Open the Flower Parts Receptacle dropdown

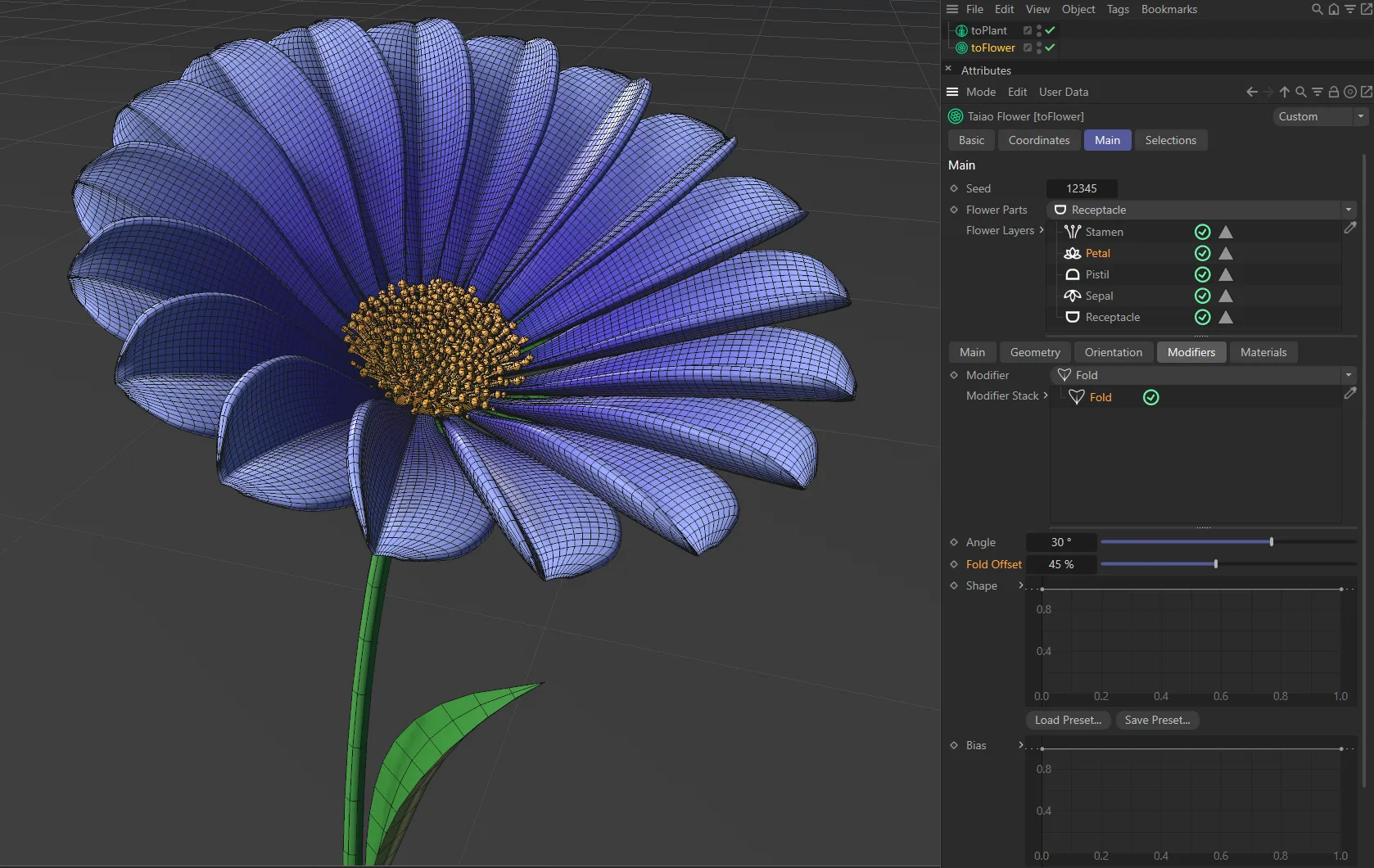click(x=1349, y=210)
